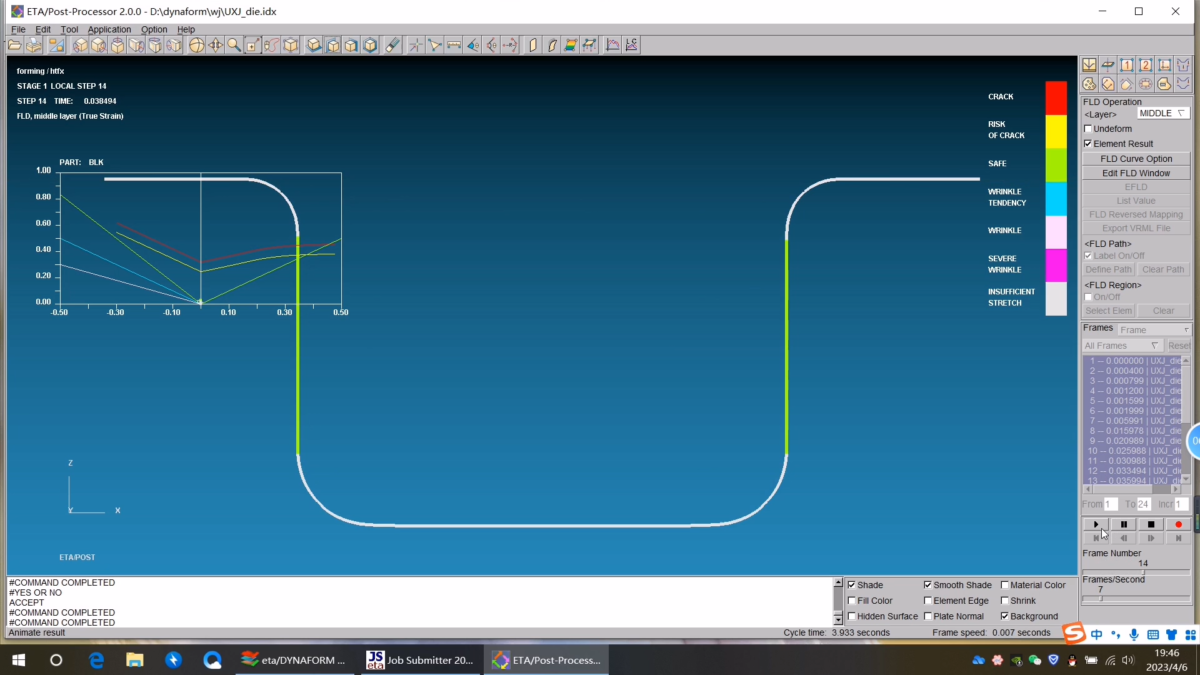Uncheck the Element Result checkbox
Viewport: 1200px width, 675px height.
1089,144
